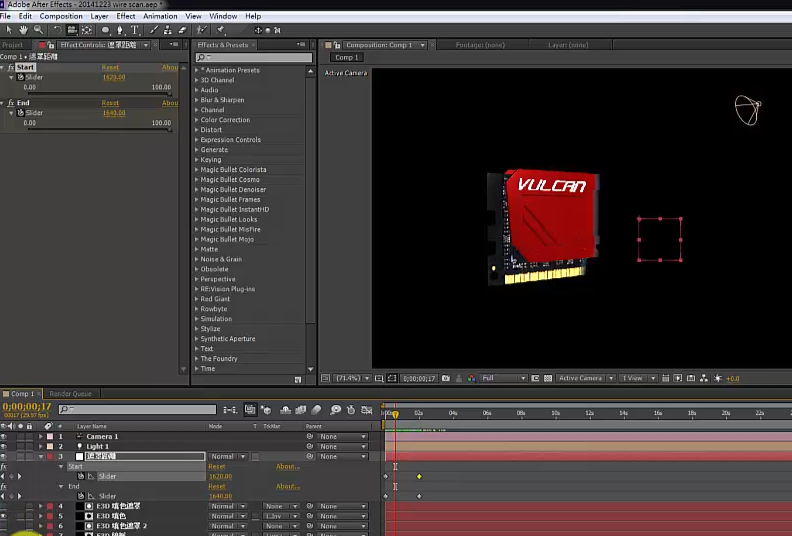Select the Brush tool

pyautogui.click(x=154, y=30)
